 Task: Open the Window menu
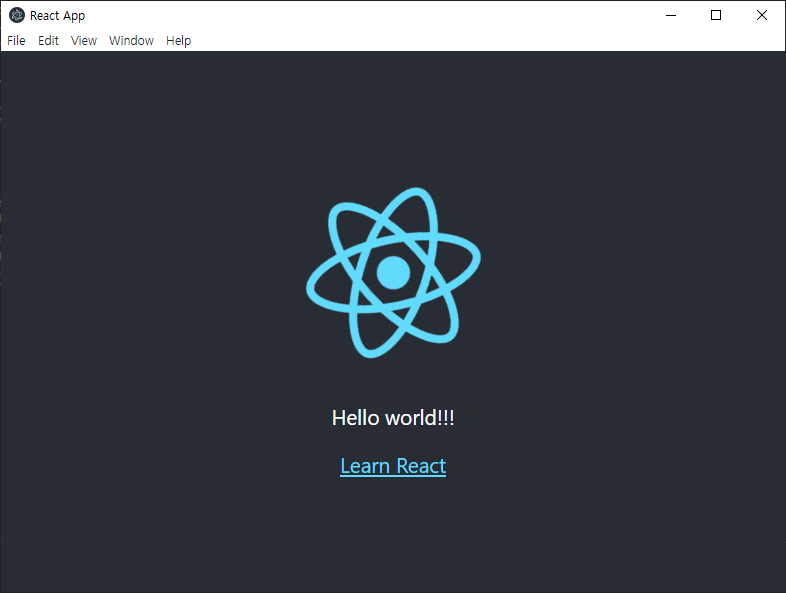click(x=131, y=41)
